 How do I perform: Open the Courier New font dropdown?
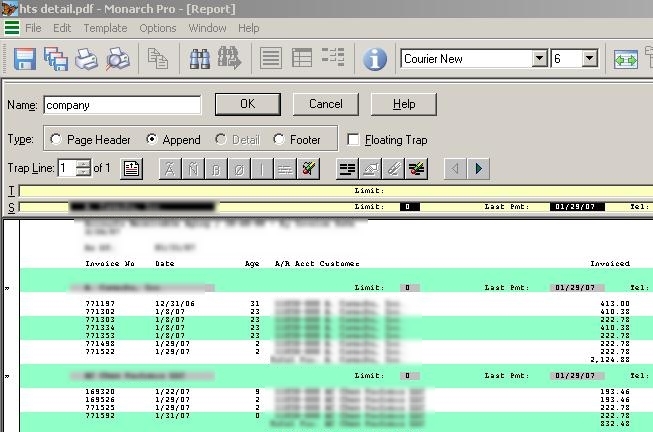(x=540, y=60)
